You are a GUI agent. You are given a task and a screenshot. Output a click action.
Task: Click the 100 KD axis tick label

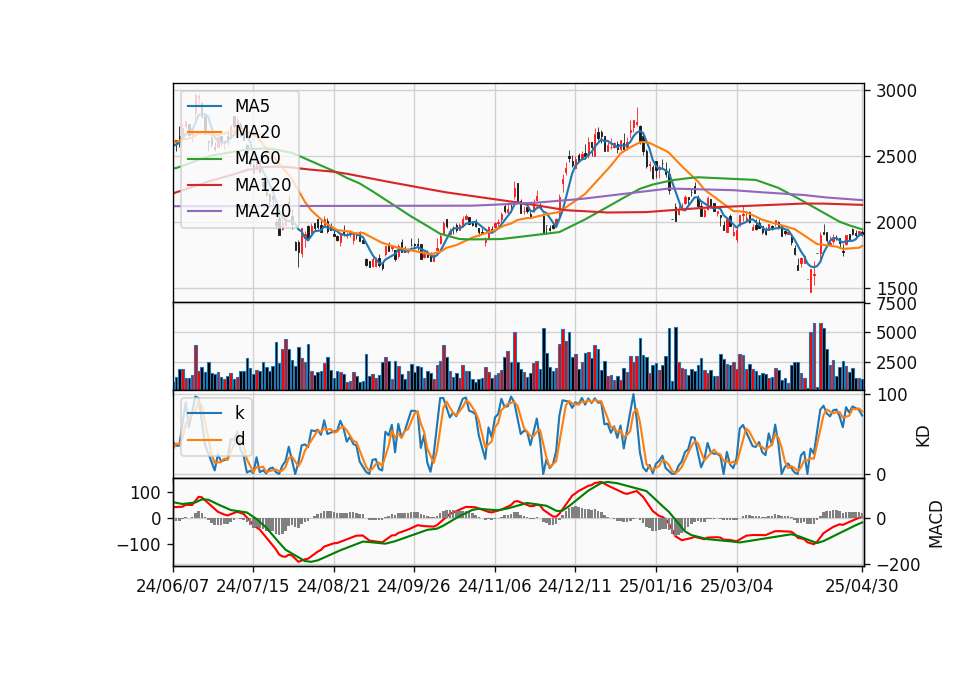[892, 396]
